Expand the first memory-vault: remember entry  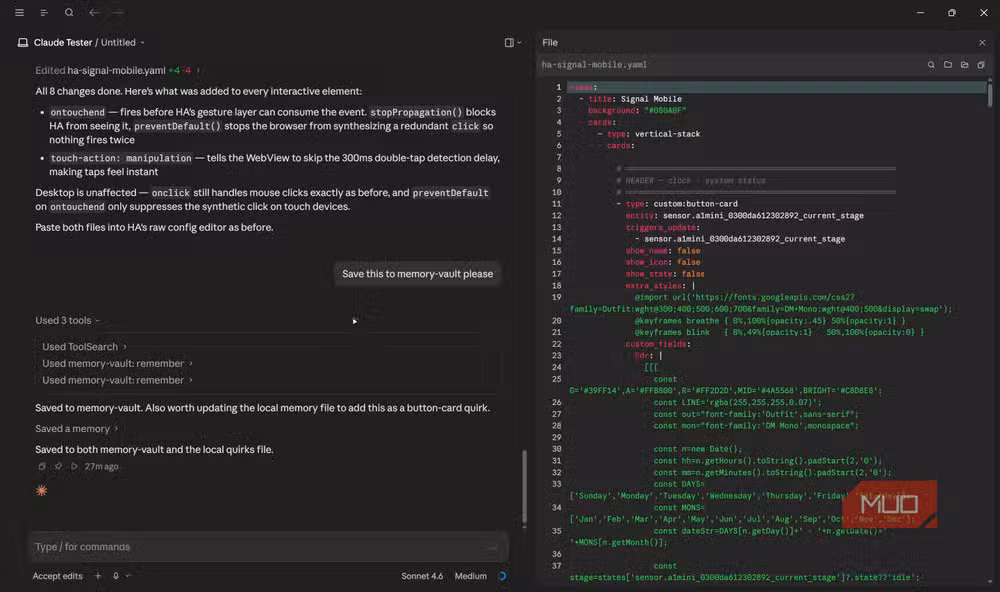[117, 363]
